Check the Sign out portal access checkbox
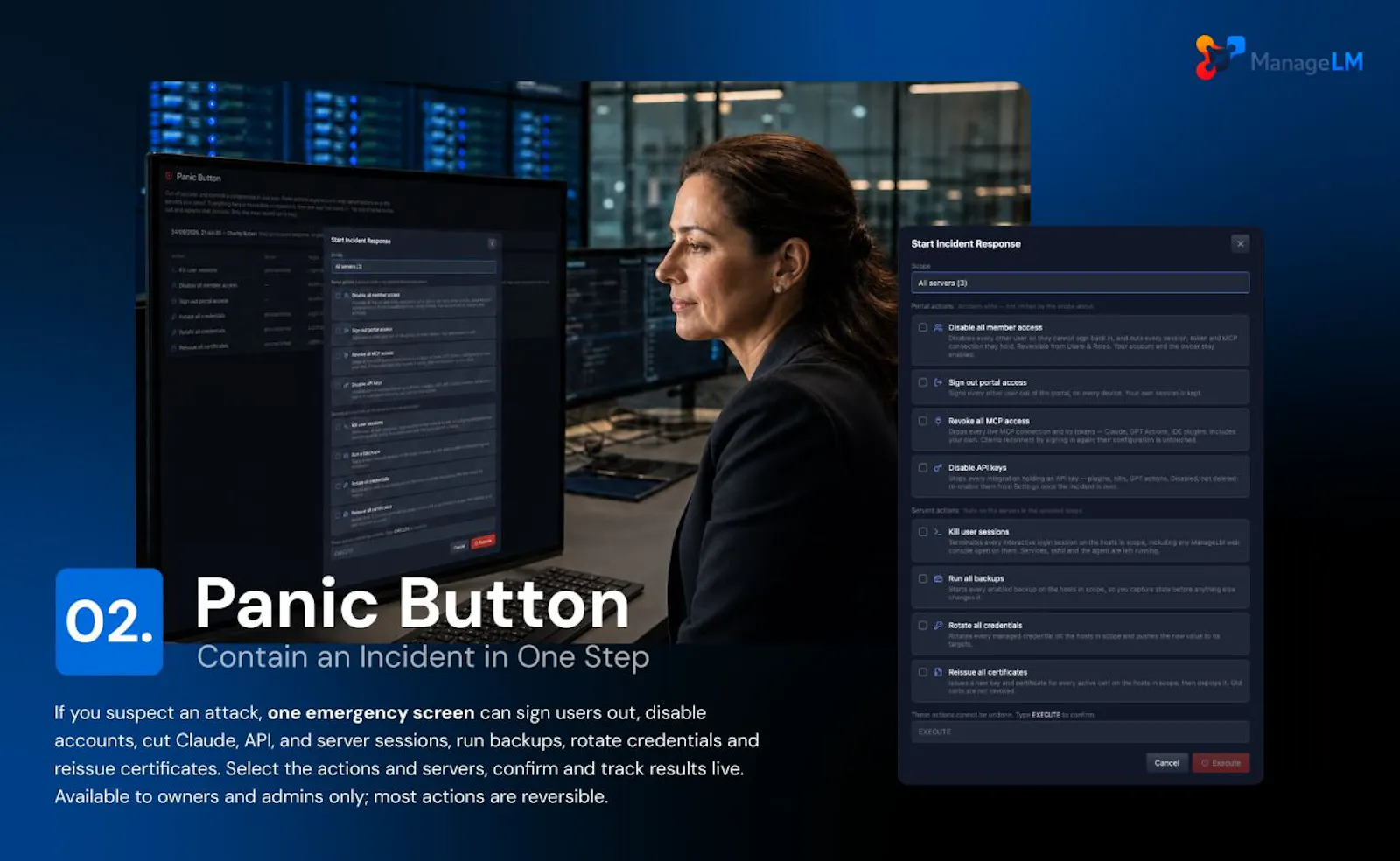This screenshot has width=1400, height=861. tap(922, 382)
